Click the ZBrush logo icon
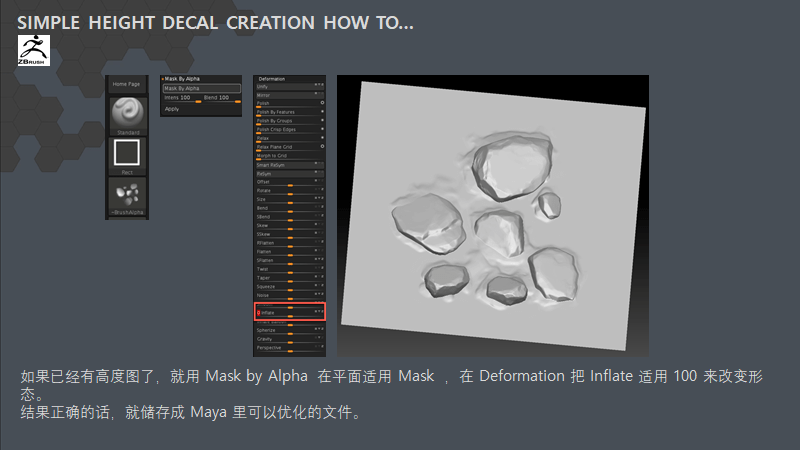The image size is (800, 450). (x=31, y=50)
